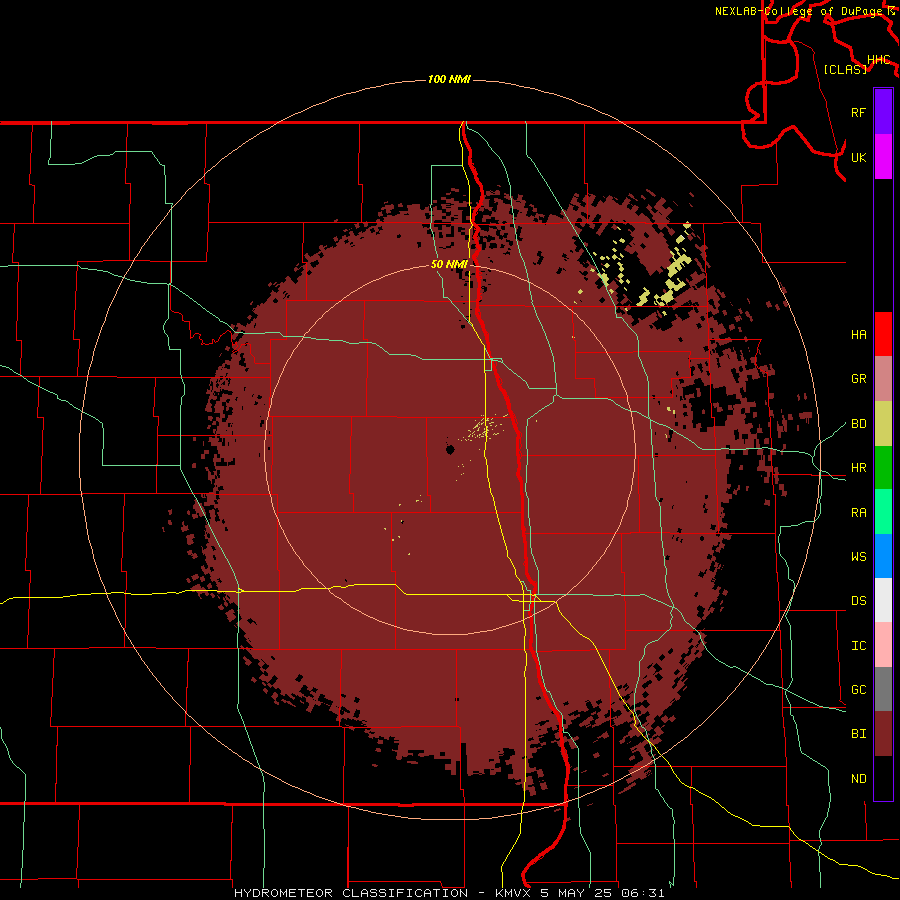Screen dimensions: 900x900
Task: Click the DS legend label
Action: click(858, 601)
